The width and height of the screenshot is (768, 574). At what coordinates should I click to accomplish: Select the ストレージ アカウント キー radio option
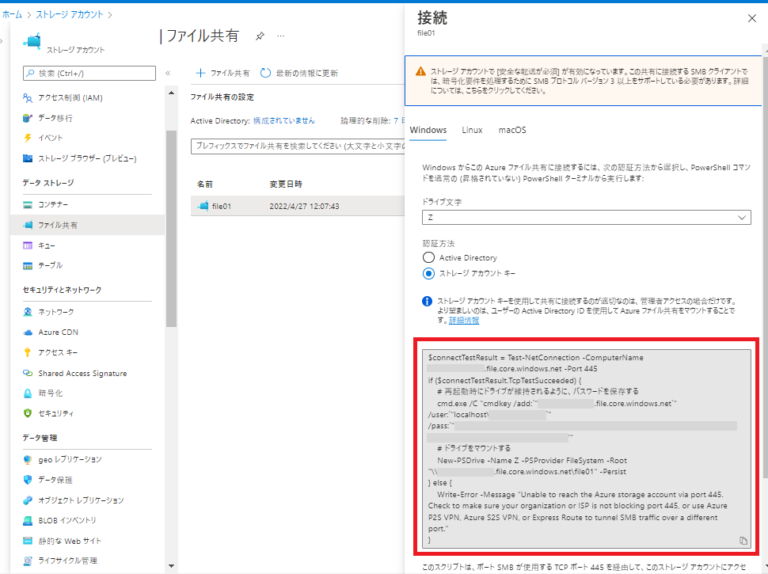429,273
